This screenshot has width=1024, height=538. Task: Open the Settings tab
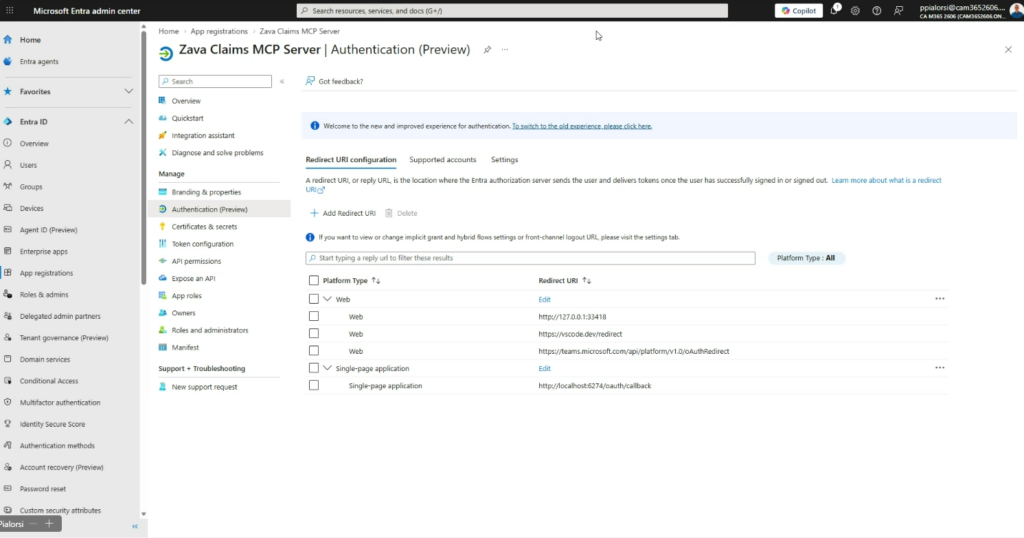[504, 160]
